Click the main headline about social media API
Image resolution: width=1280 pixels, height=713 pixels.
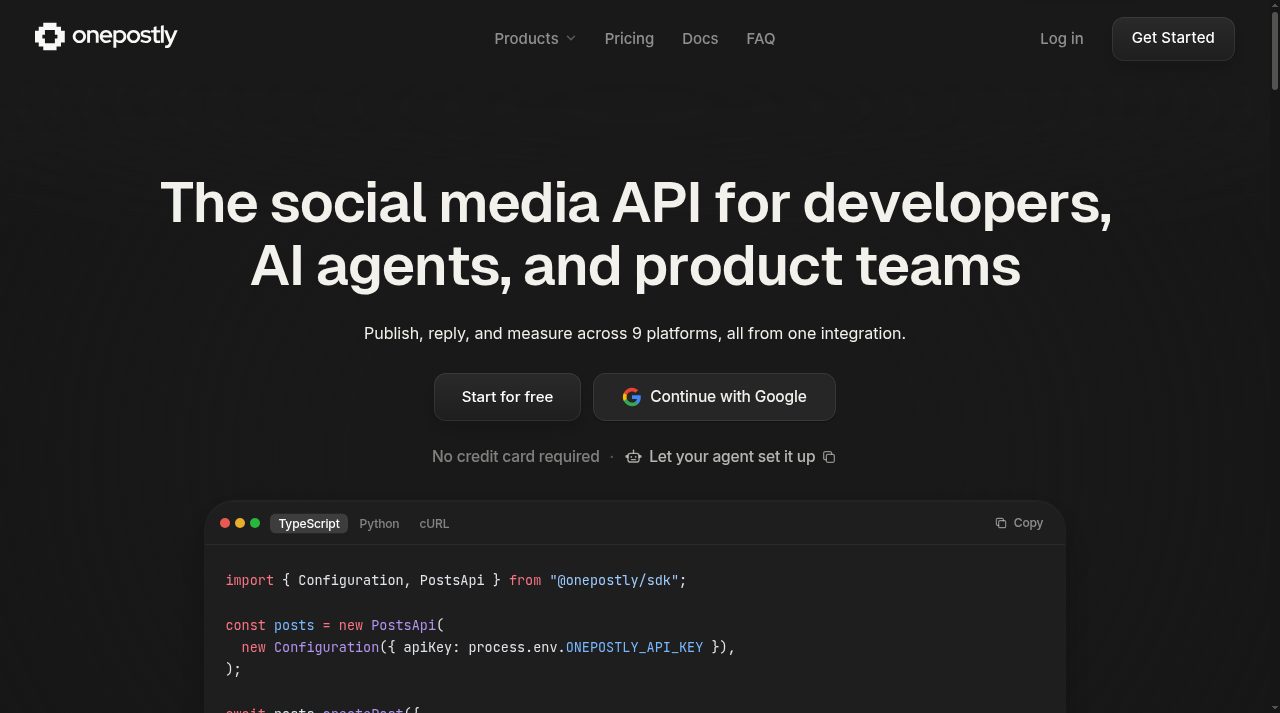click(x=636, y=234)
